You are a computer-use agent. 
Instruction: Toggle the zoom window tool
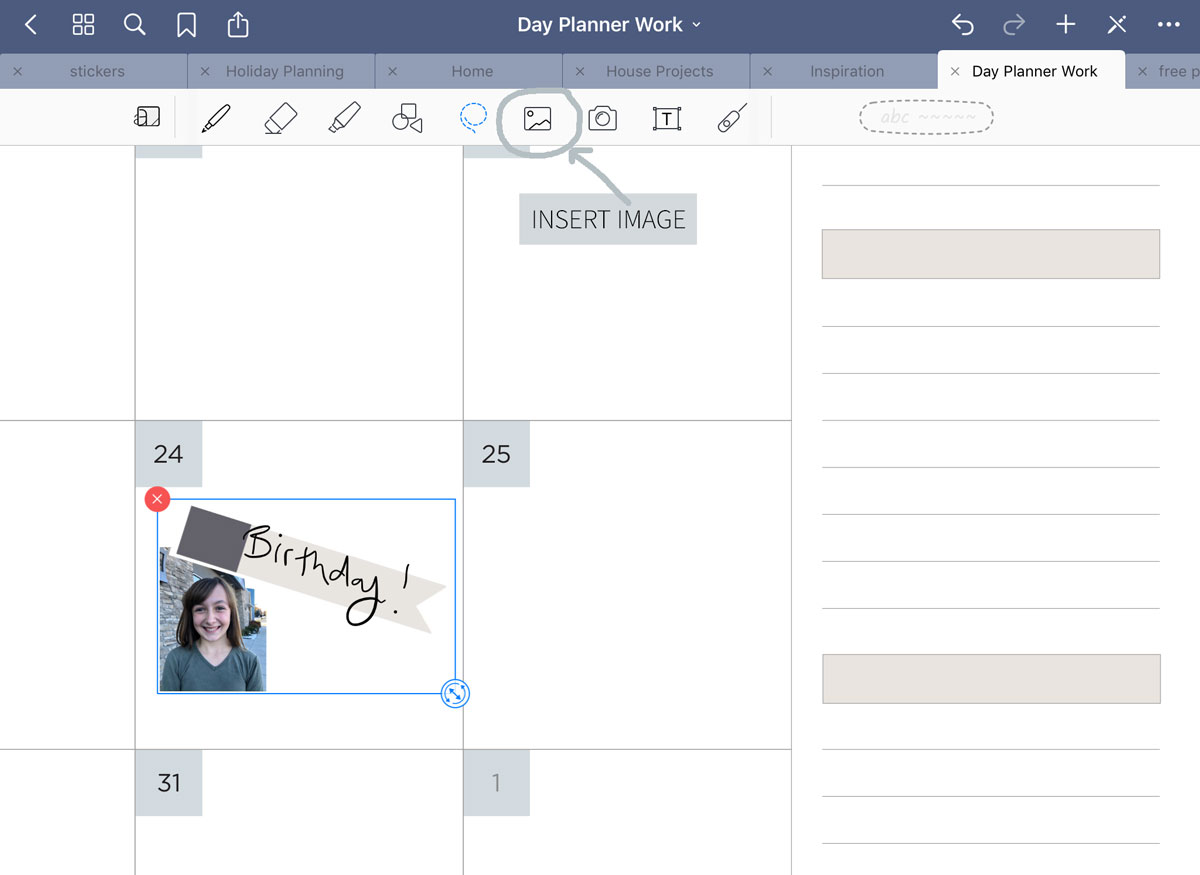coord(147,118)
